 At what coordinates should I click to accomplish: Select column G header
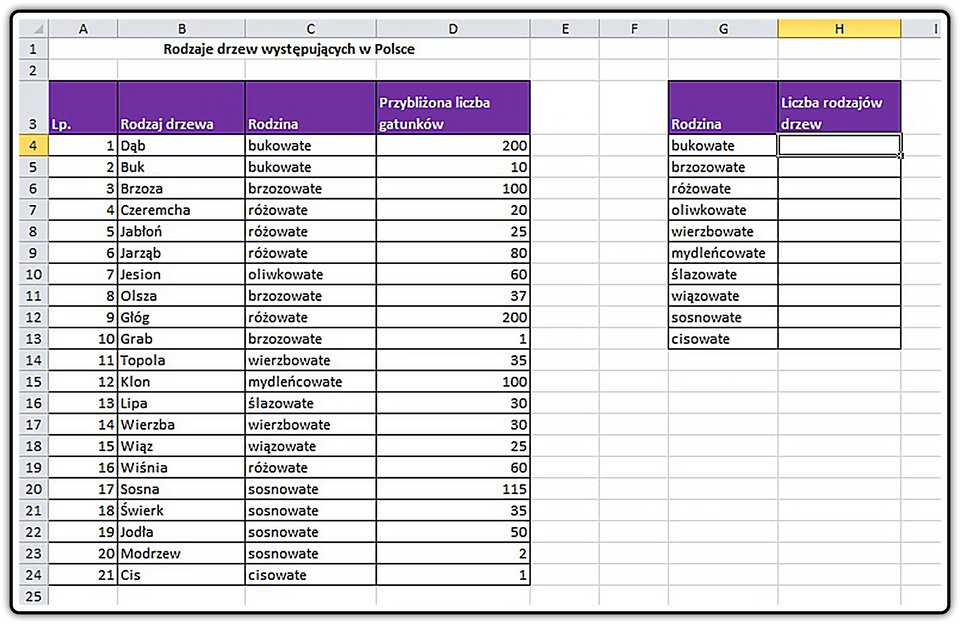723,28
